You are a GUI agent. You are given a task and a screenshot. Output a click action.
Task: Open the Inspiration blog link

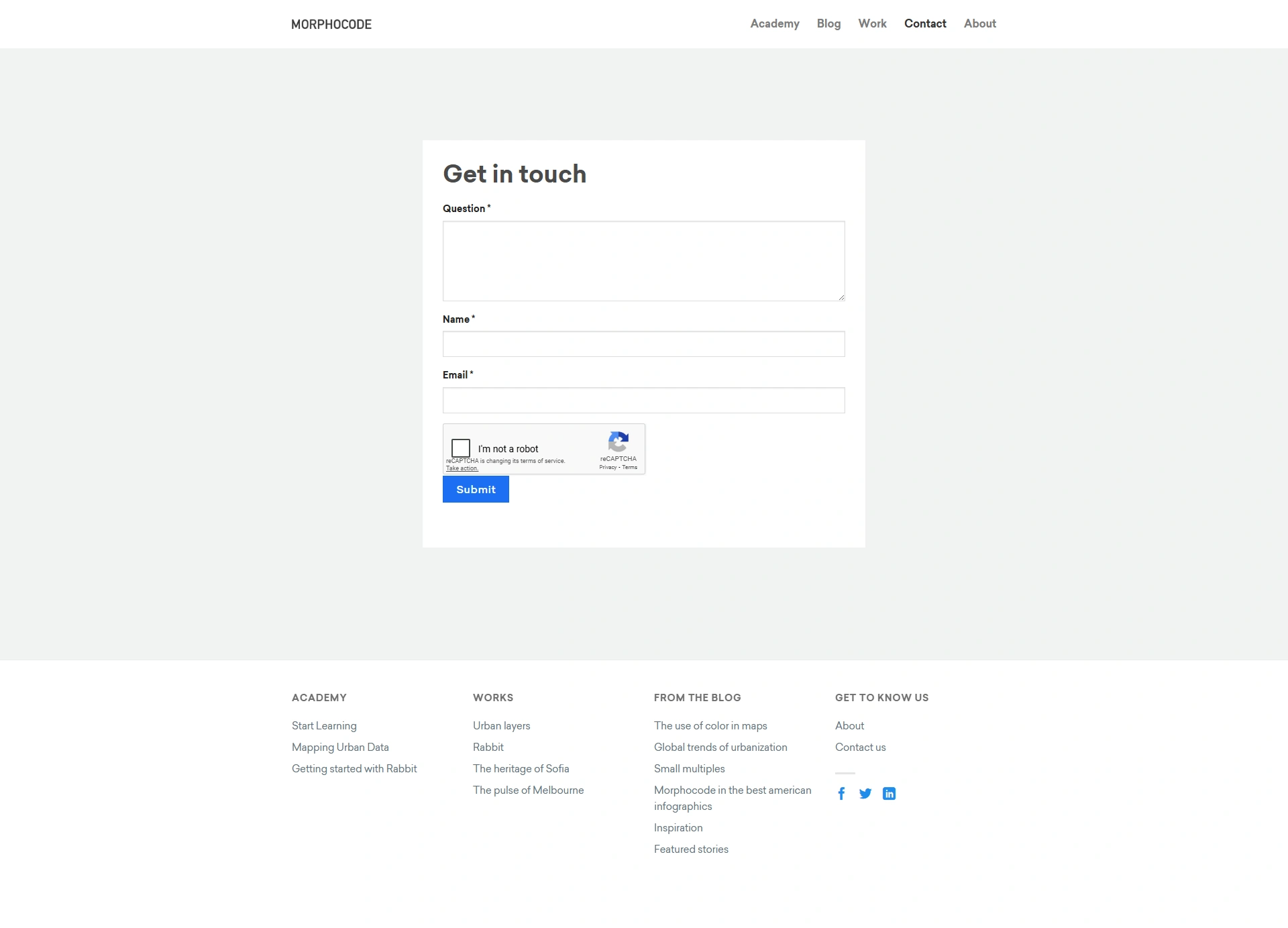(x=678, y=827)
